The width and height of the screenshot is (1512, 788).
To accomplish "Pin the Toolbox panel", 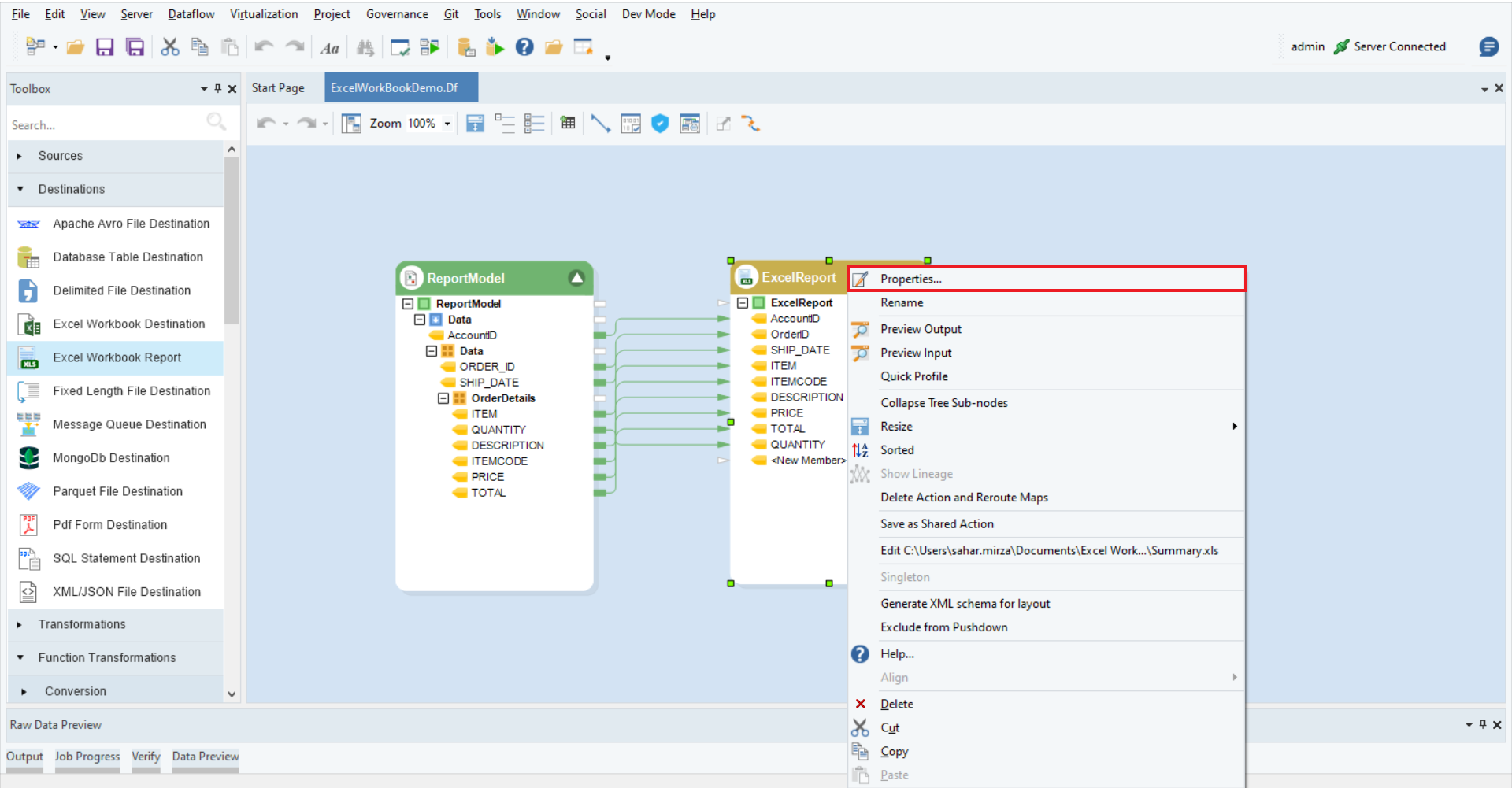I will 218,89.
